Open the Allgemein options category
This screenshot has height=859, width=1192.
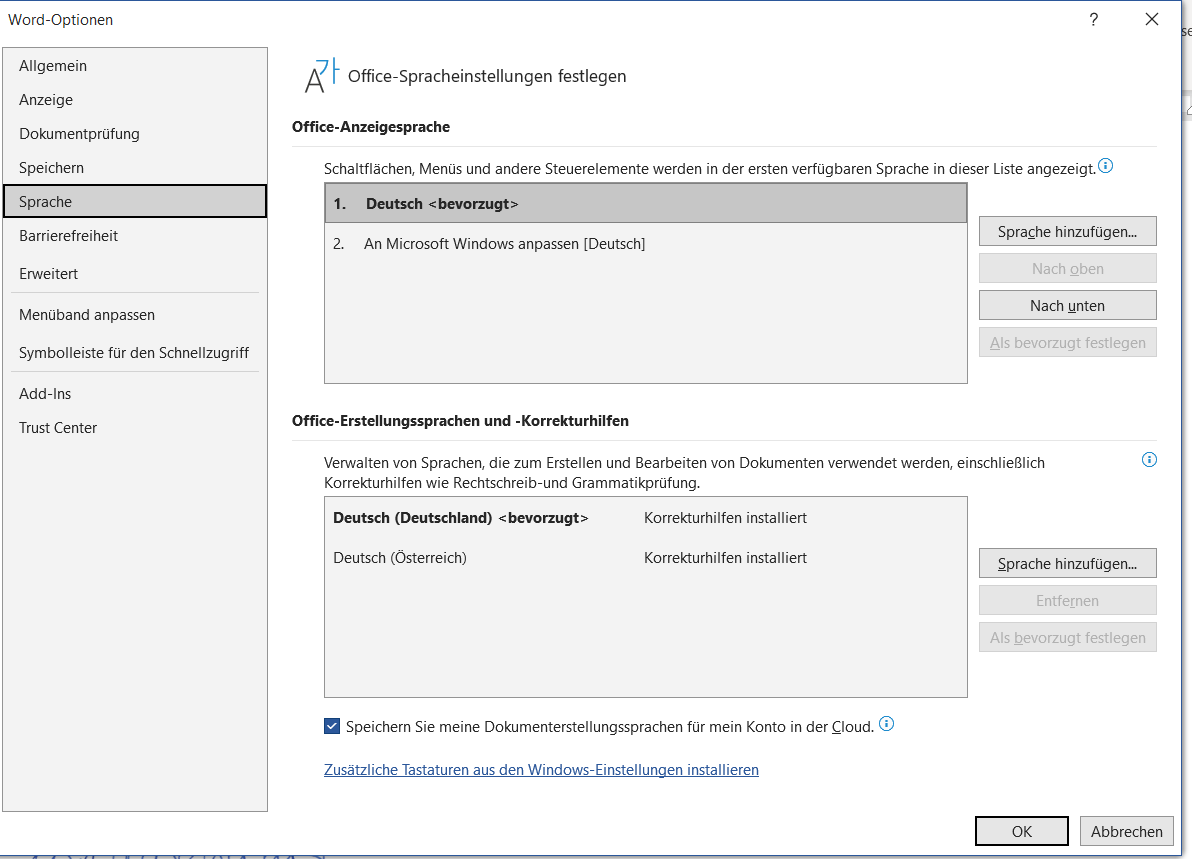click(x=135, y=66)
